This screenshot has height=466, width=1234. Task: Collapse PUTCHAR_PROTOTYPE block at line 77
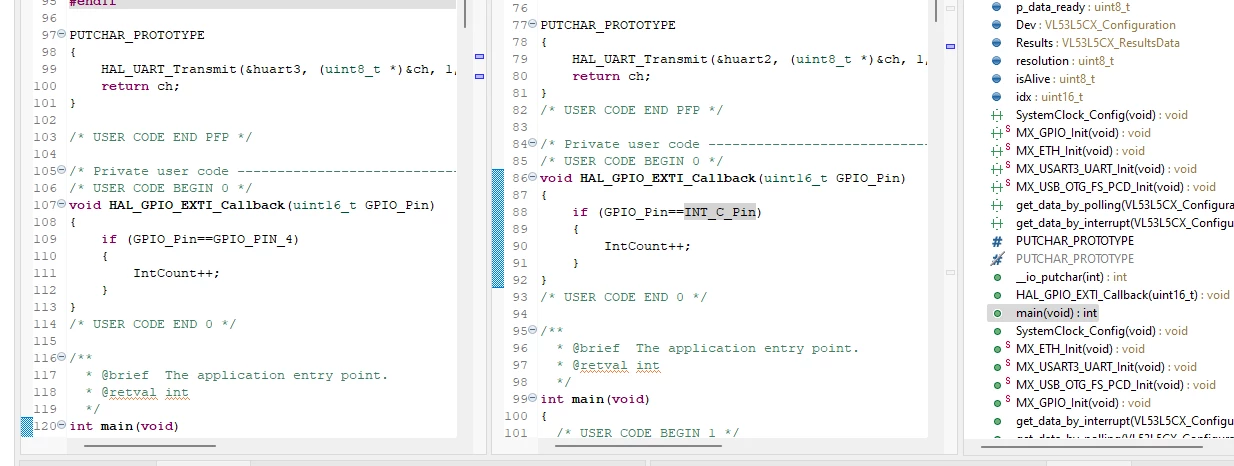(533, 25)
